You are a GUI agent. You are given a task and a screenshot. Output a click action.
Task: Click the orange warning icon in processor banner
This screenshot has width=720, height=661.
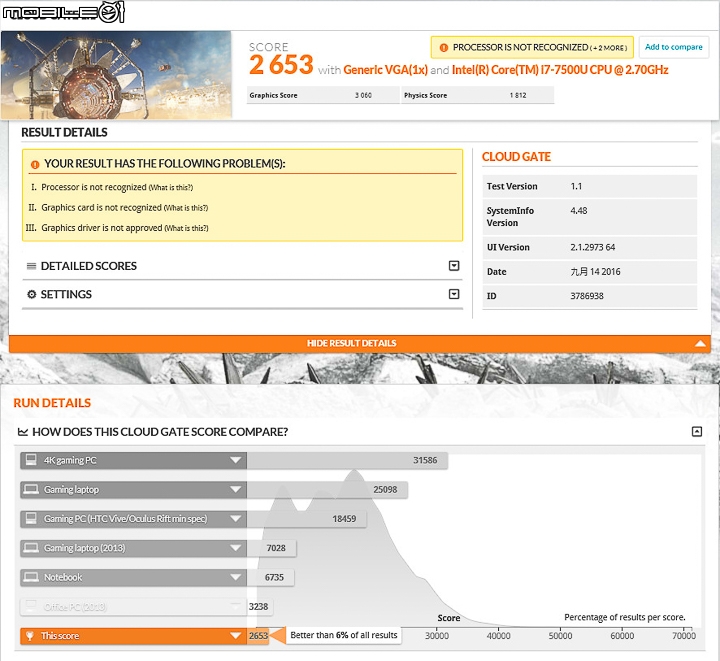tap(444, 48)
